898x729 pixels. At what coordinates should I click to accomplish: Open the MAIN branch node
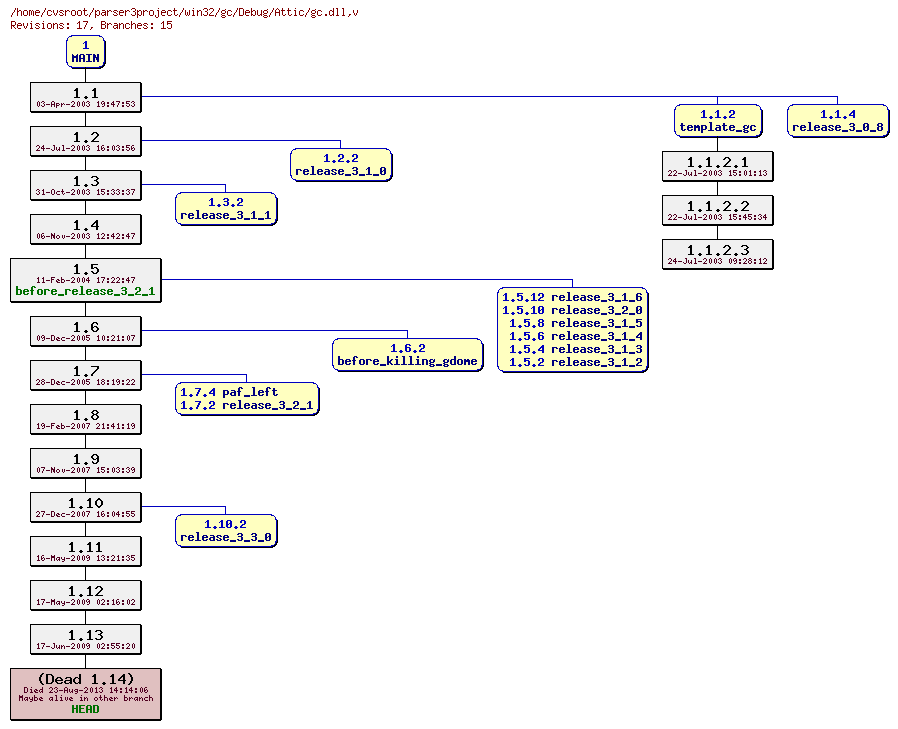pyautogui.click(x=85, y=52)
